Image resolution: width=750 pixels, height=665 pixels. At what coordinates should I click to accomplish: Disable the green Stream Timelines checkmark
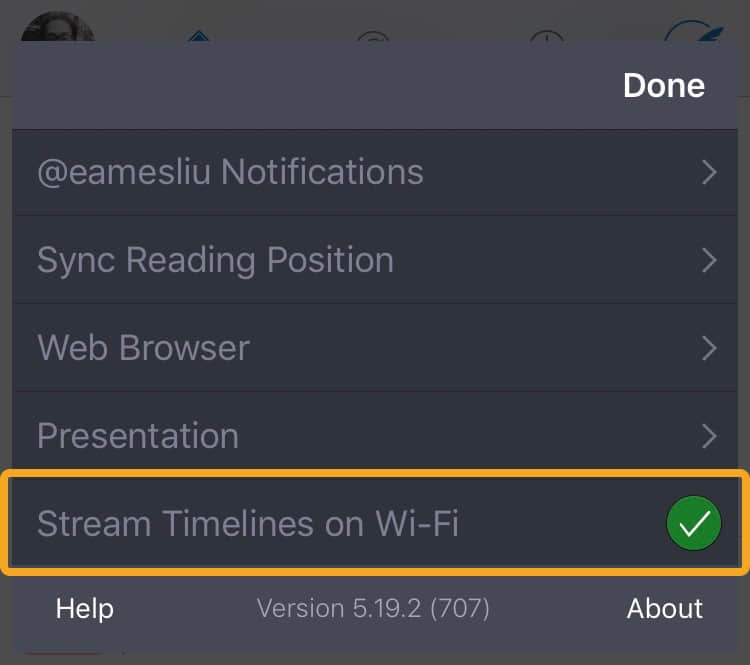693,523
